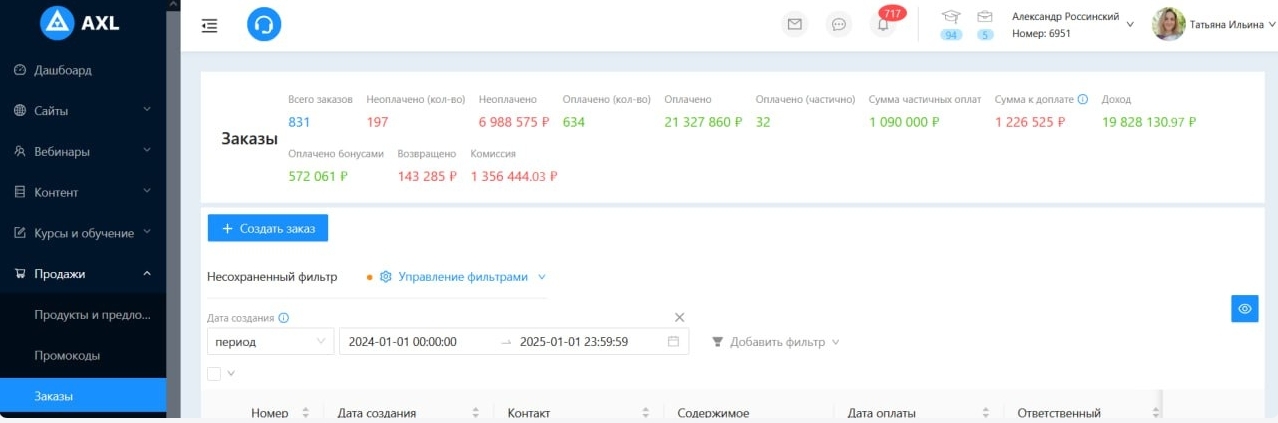Click Доход value 19 828 130.97 ₽
The height and width of the screenshot is (423, 1278).
(1149, 122)
